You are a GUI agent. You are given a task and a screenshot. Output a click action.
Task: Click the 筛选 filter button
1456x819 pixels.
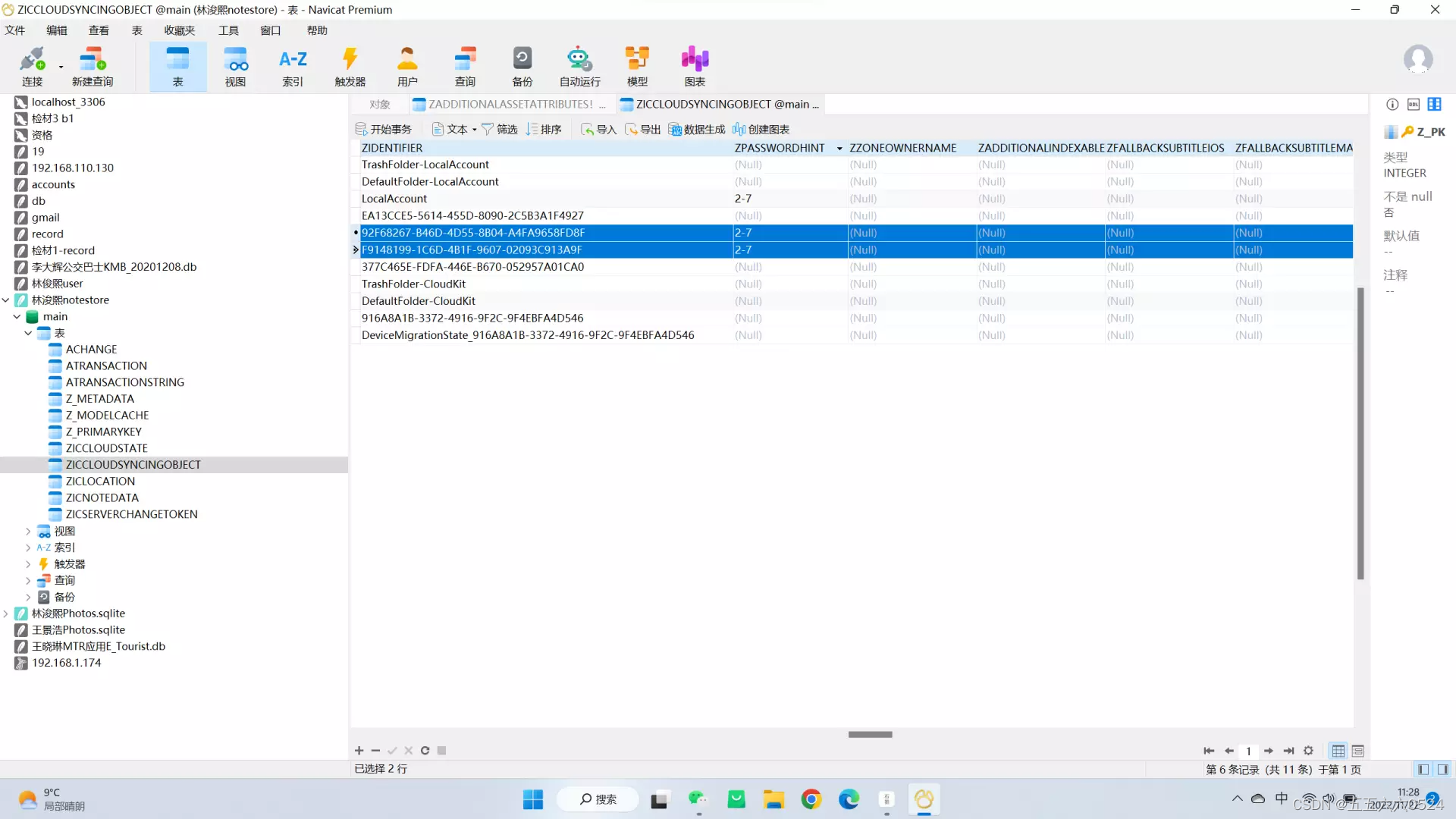coord(500,130)
